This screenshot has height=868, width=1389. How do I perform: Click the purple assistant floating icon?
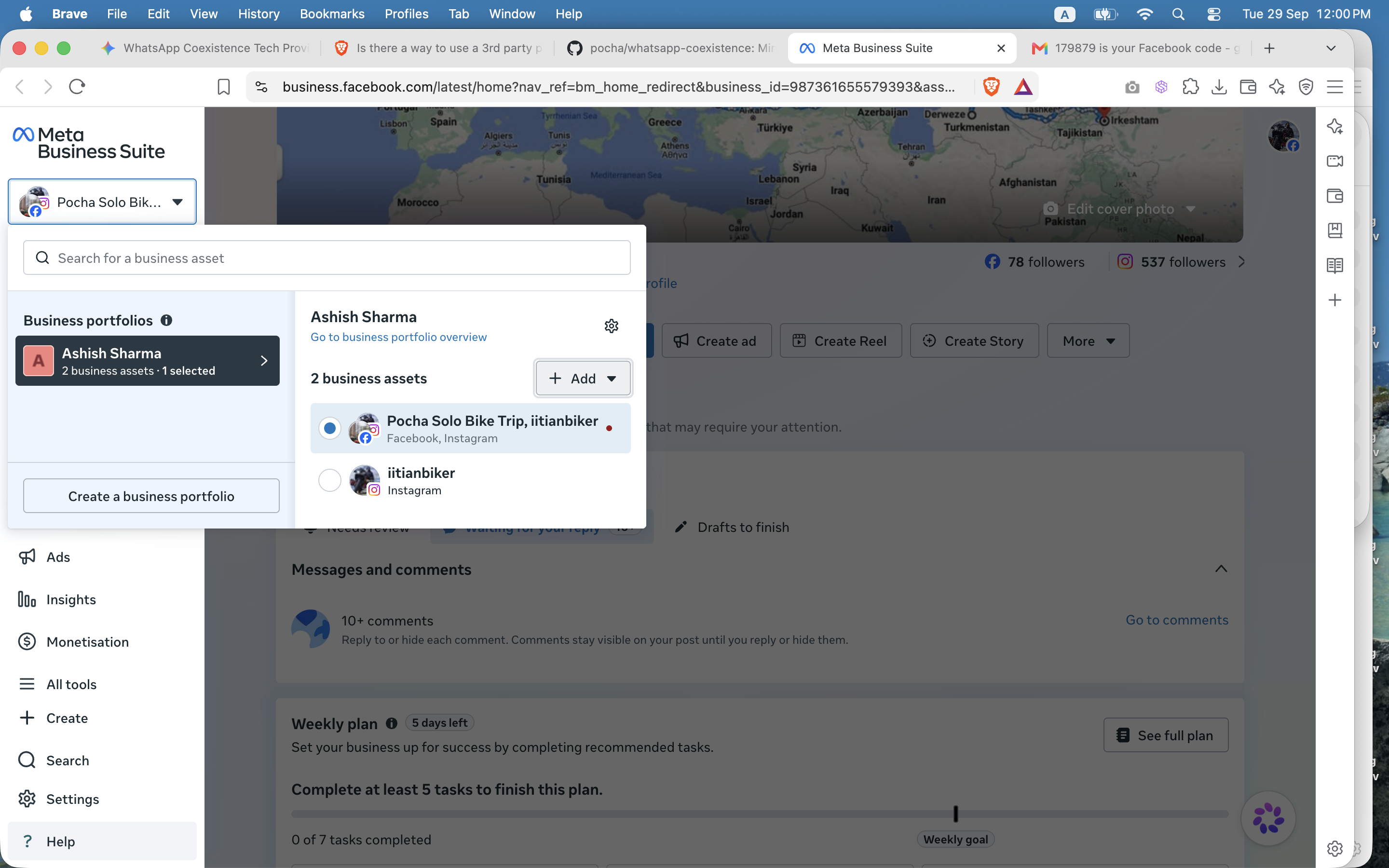[x=1268, y=819]
